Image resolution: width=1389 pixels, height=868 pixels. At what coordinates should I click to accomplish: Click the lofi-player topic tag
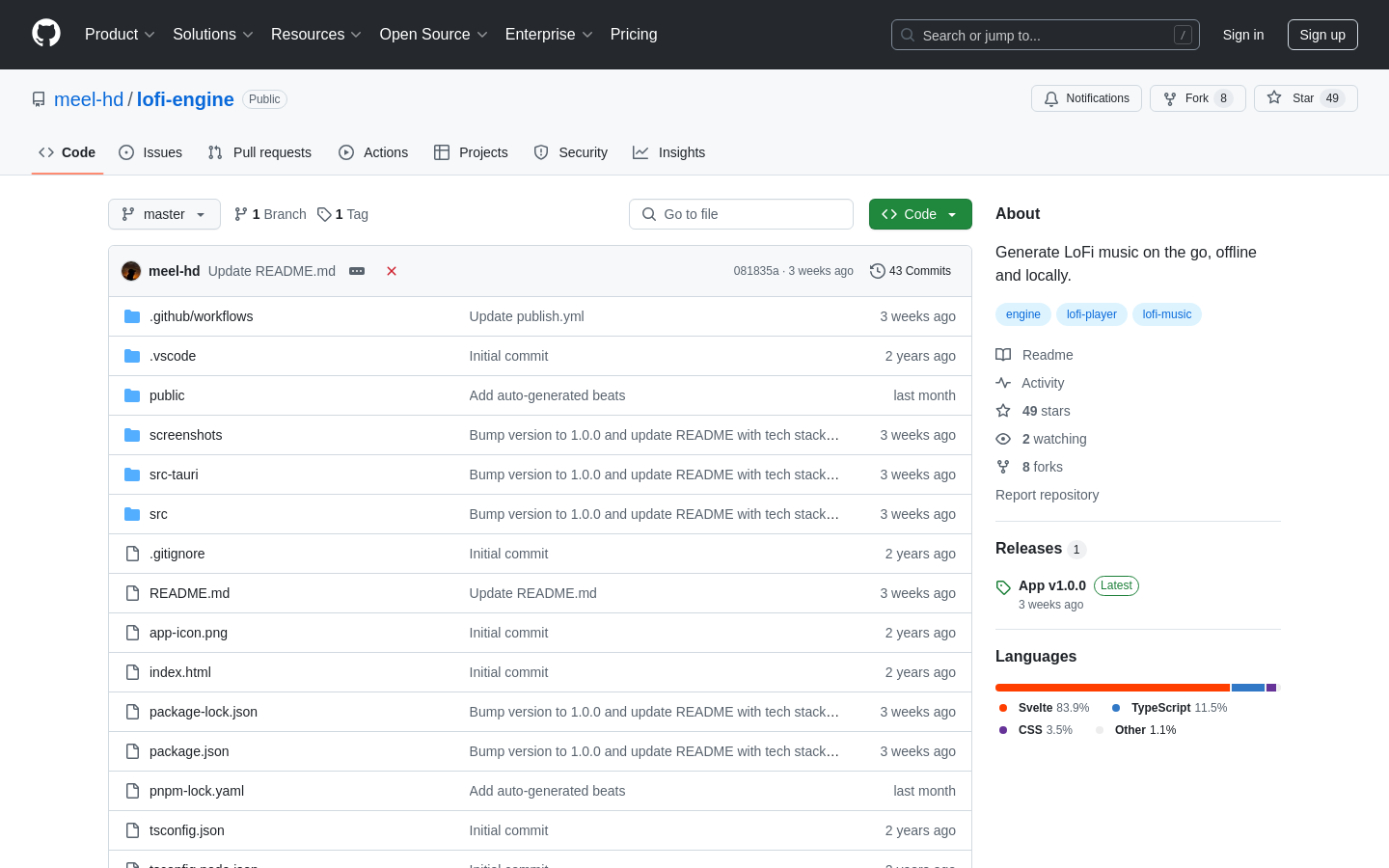(1092, 314)
